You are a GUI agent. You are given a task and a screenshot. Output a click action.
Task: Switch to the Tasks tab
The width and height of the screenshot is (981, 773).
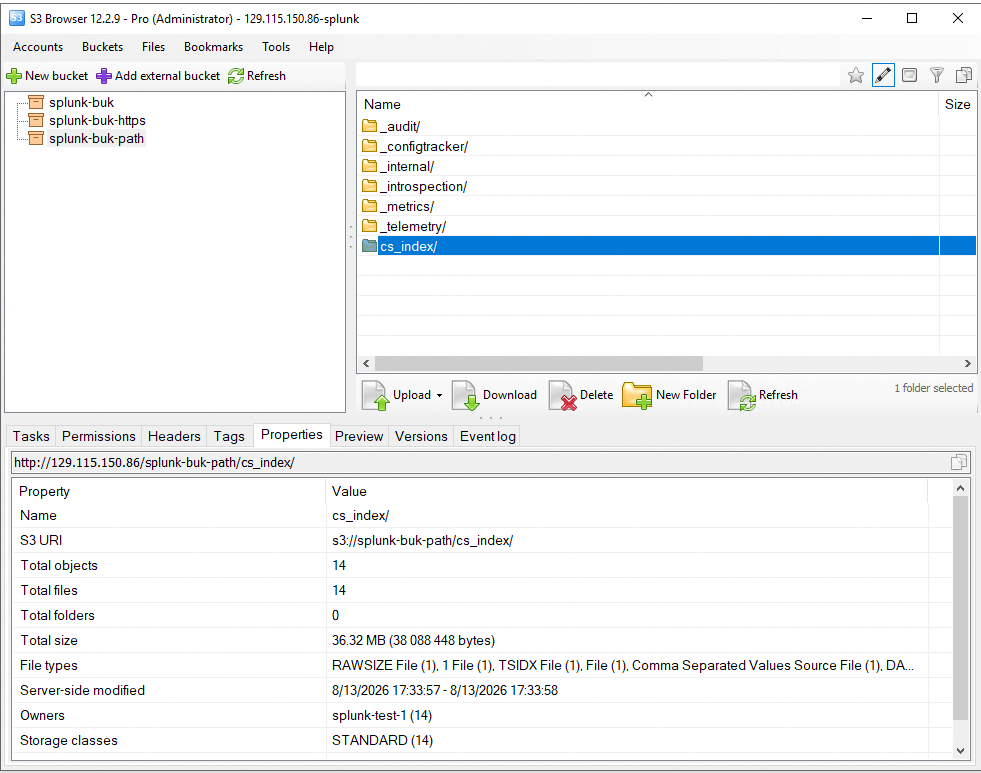(31, 436)
